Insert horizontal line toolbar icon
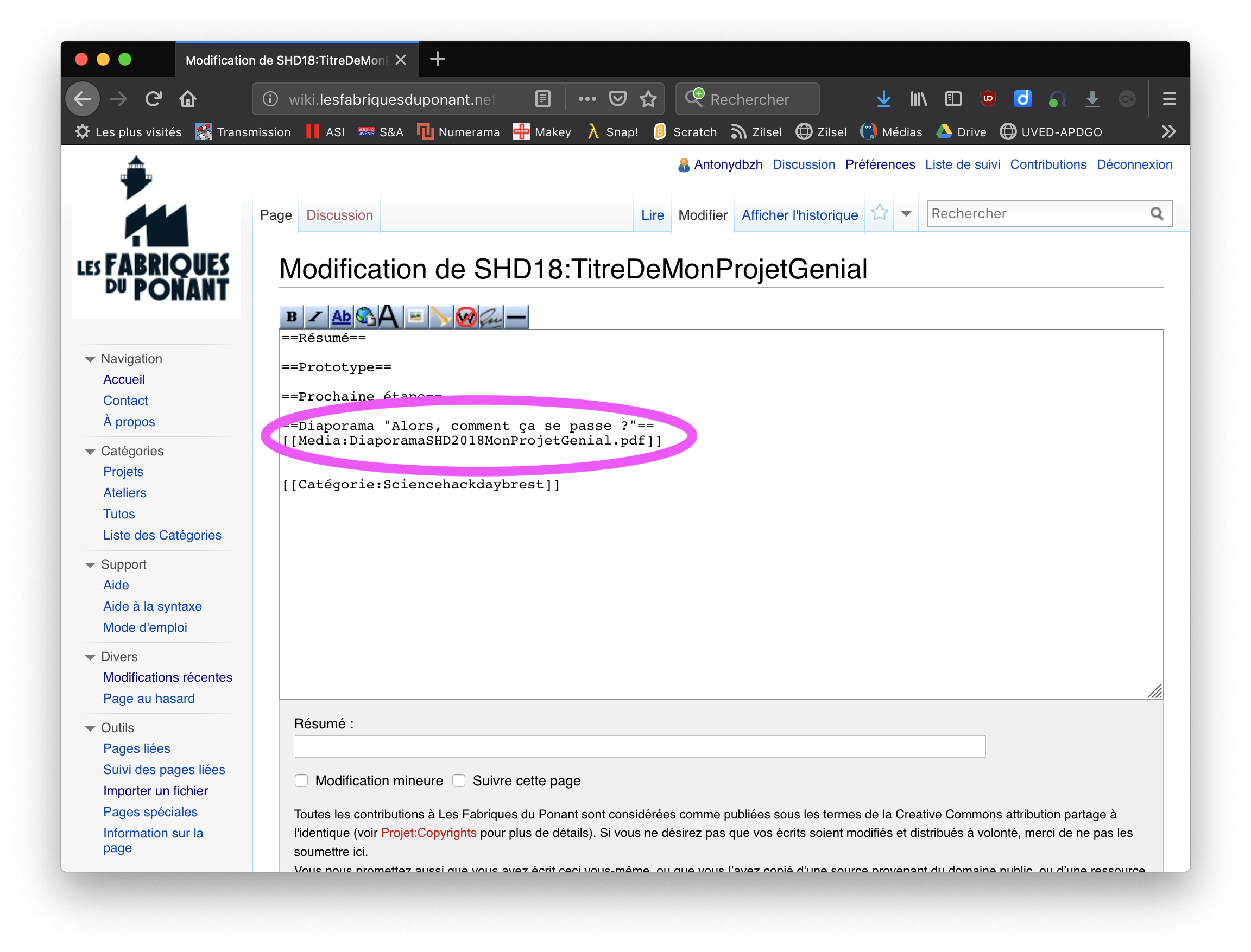This screenshot has height=952, width=1251. coord(516,317)
